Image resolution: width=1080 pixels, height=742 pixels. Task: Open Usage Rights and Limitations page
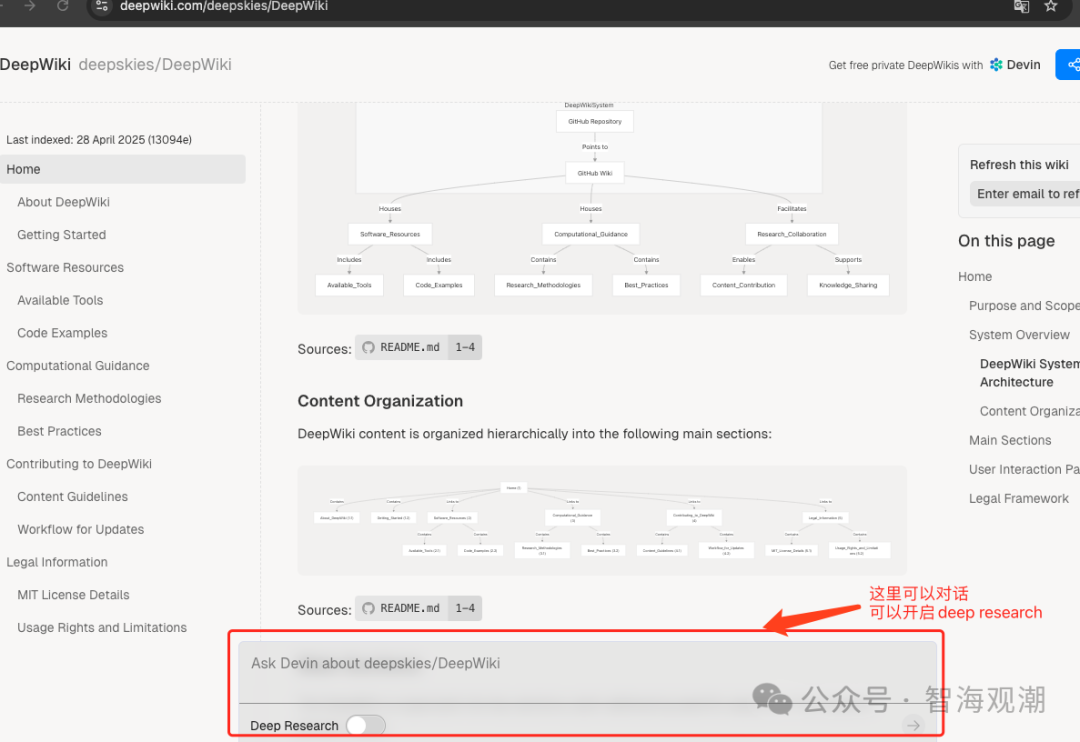102,628
